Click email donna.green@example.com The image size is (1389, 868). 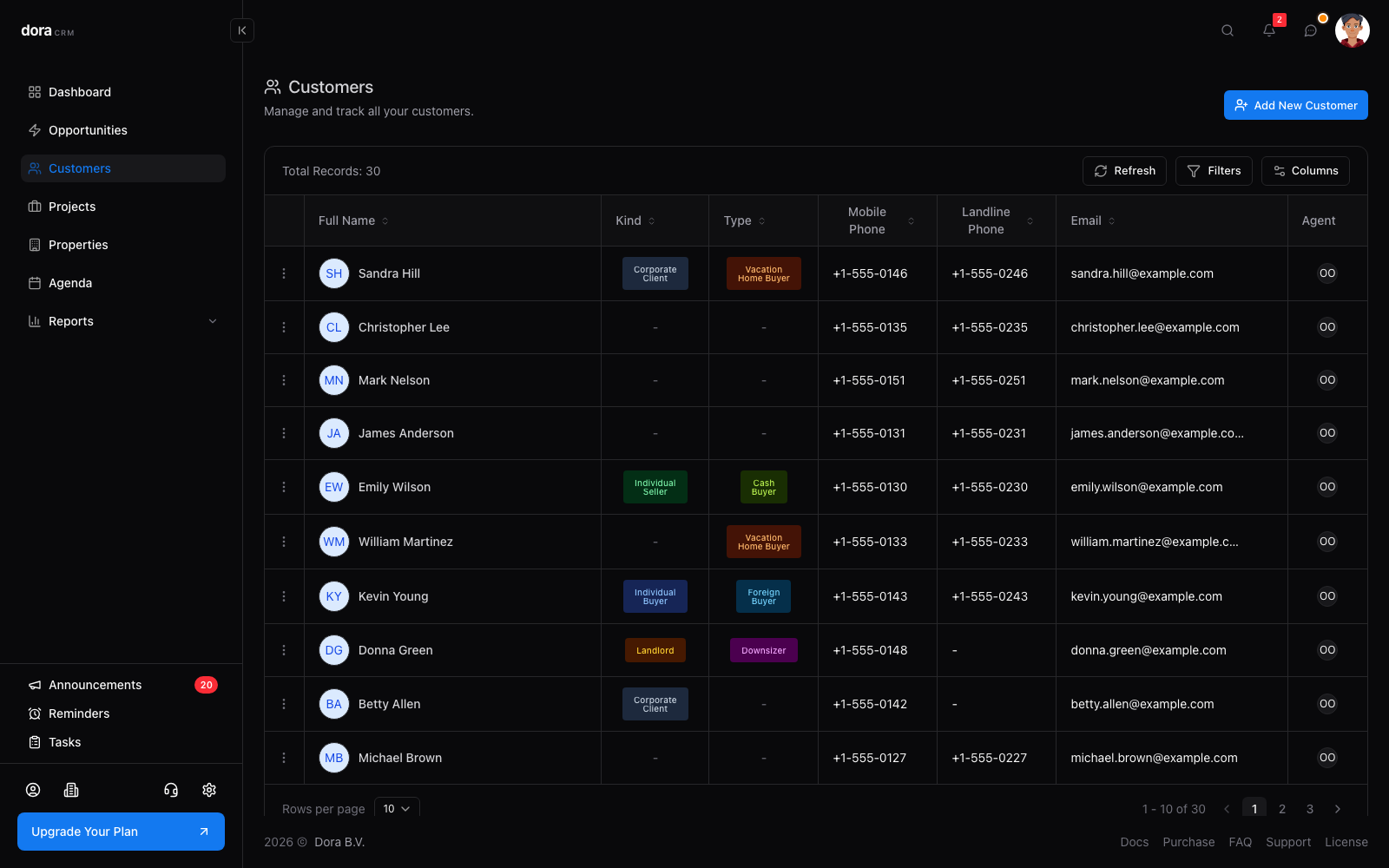[1149, 650]
